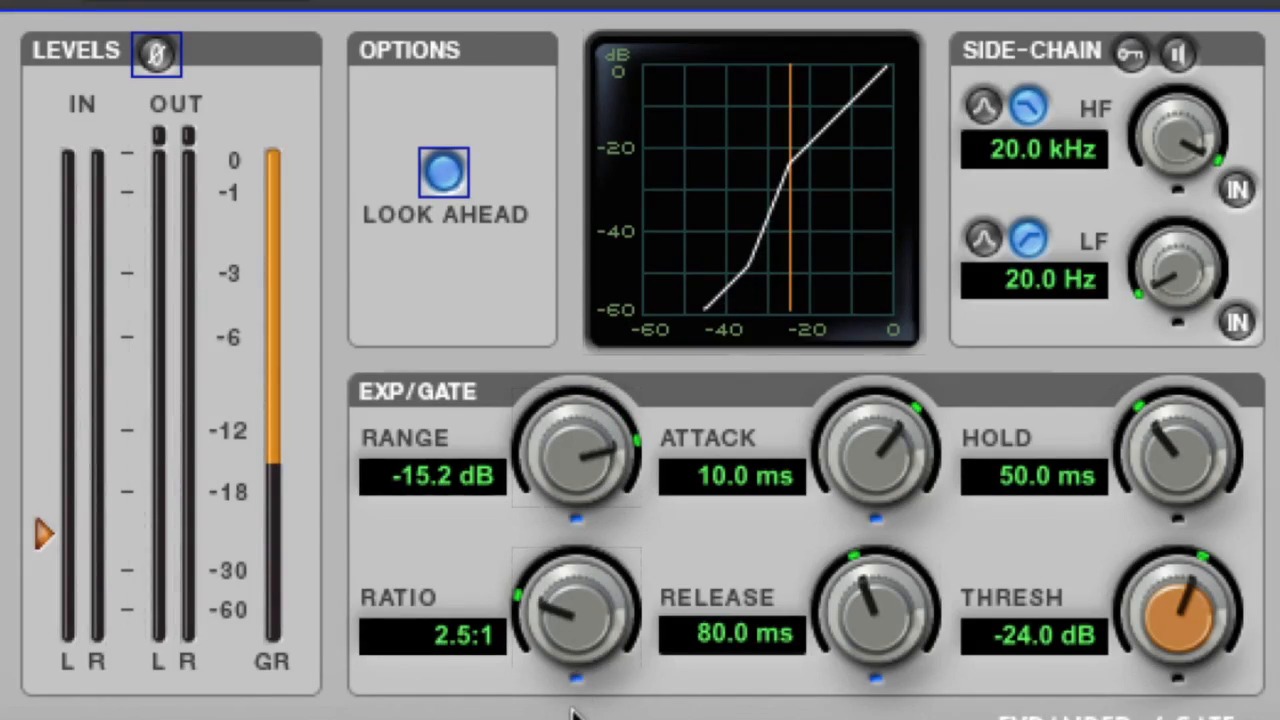Image resolution: width=1280 pixels, height=720 pixels.
Task: Click the OUT right channel meter
Action: point(188,395)
